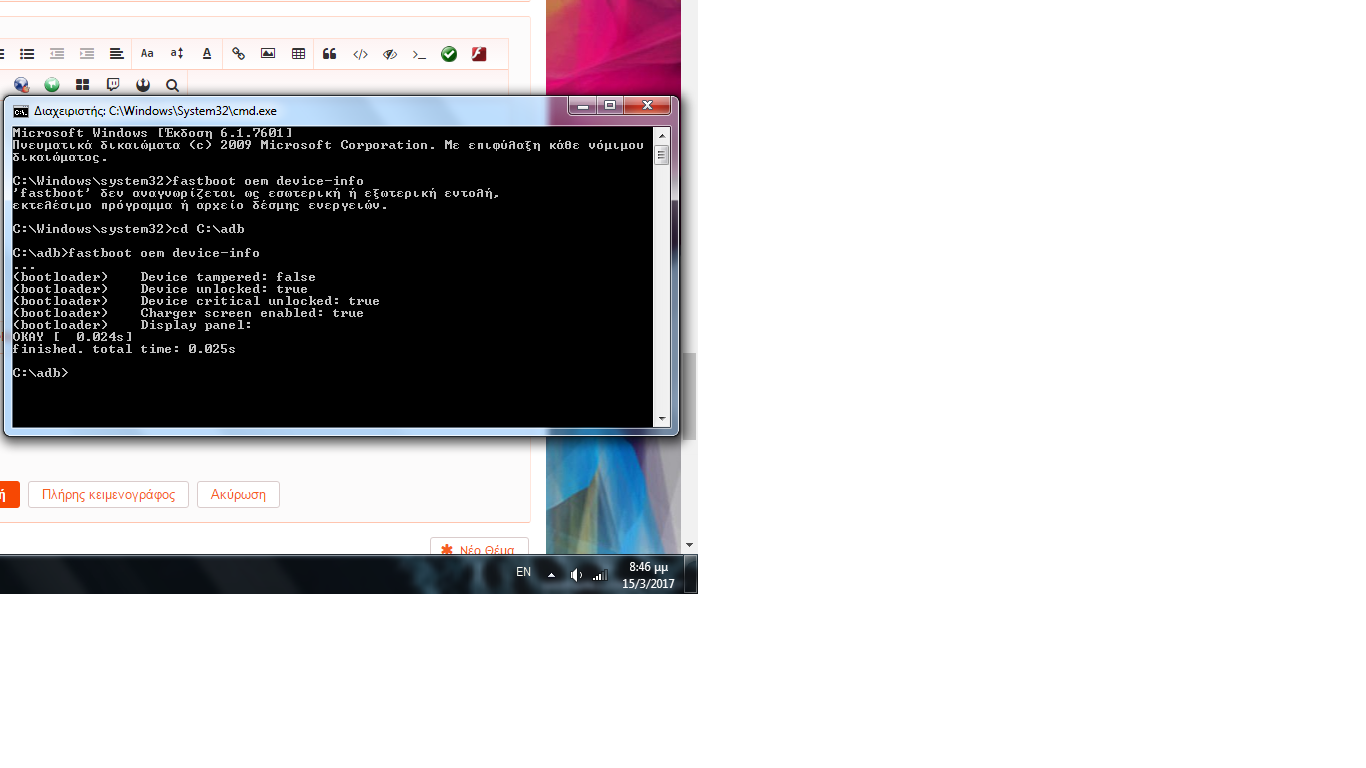The height and width of the screenshot is (768, 1366).
Task: Minimize the cmd.exe window
Action: pyautogui.click(x=582, y=105)
